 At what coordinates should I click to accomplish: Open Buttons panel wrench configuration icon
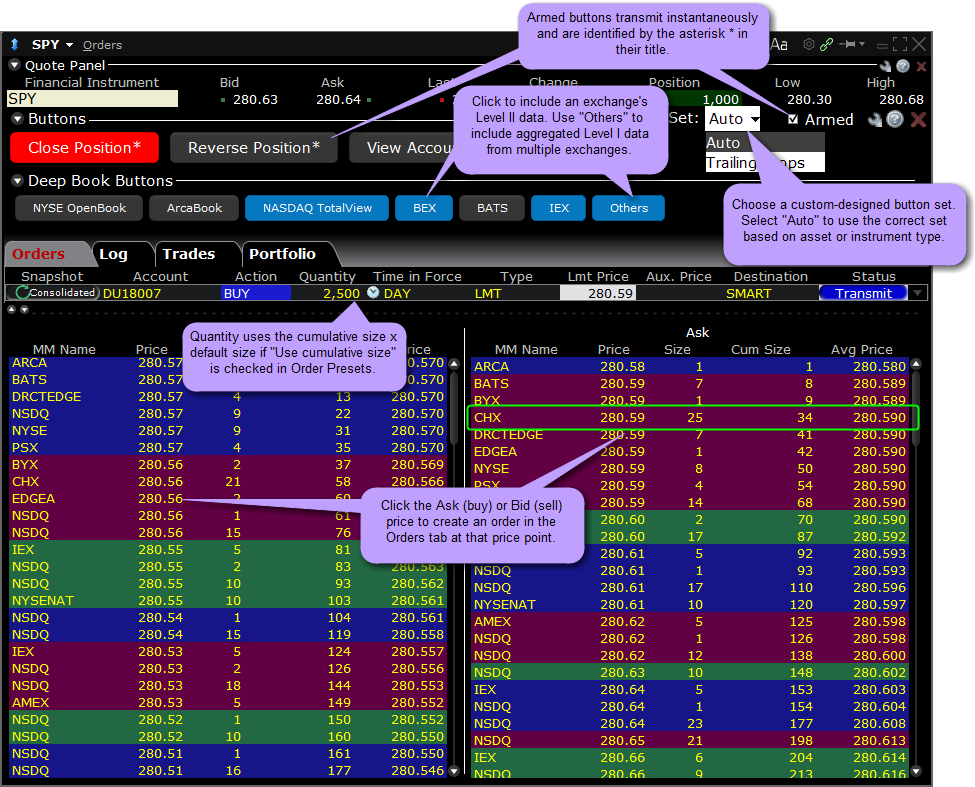tap(876, 119)
